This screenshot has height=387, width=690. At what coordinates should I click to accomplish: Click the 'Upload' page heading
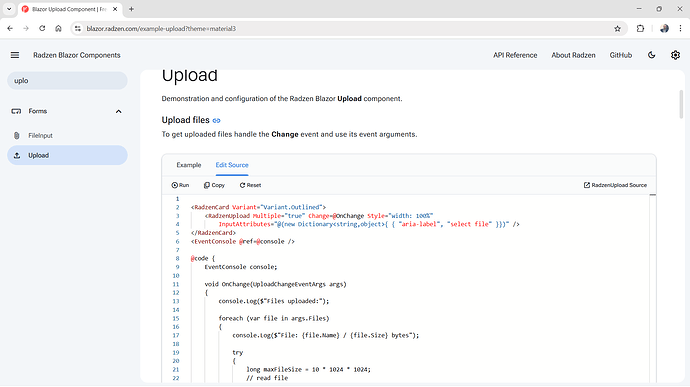pyautogui.click(x=190, y=75)
